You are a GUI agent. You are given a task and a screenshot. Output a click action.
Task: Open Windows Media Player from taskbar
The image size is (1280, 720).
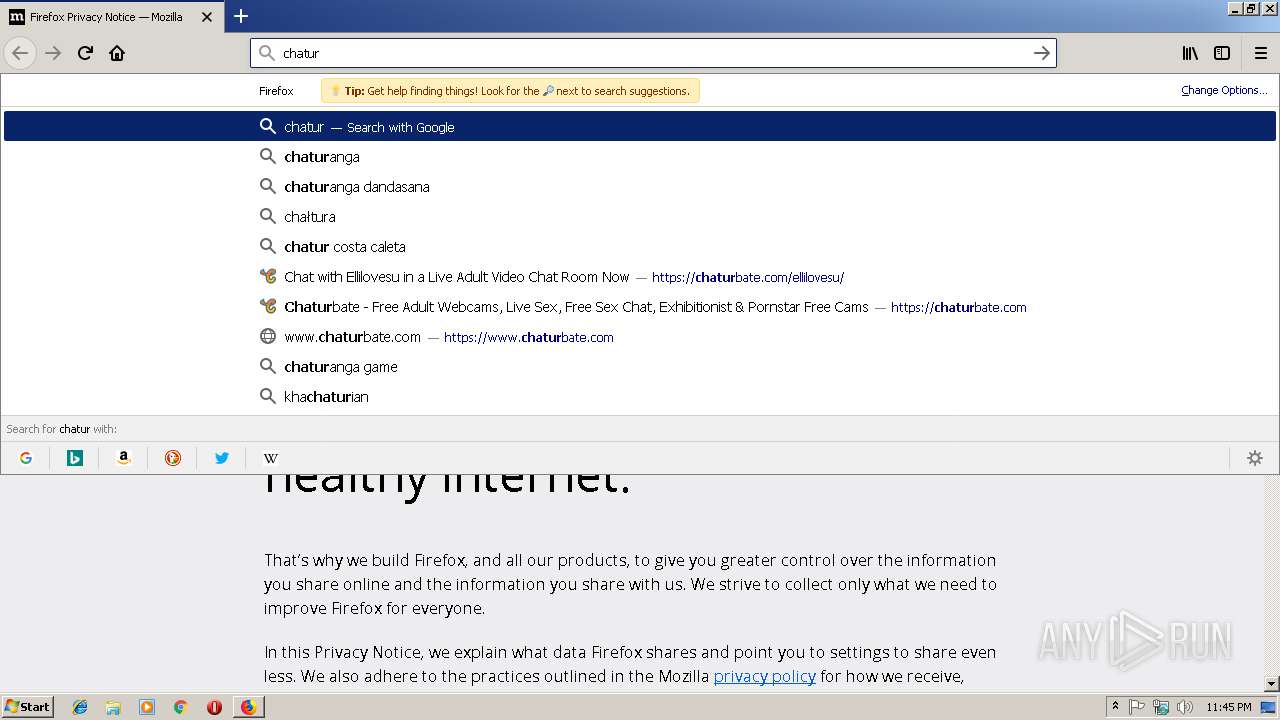tap(147, 707)
